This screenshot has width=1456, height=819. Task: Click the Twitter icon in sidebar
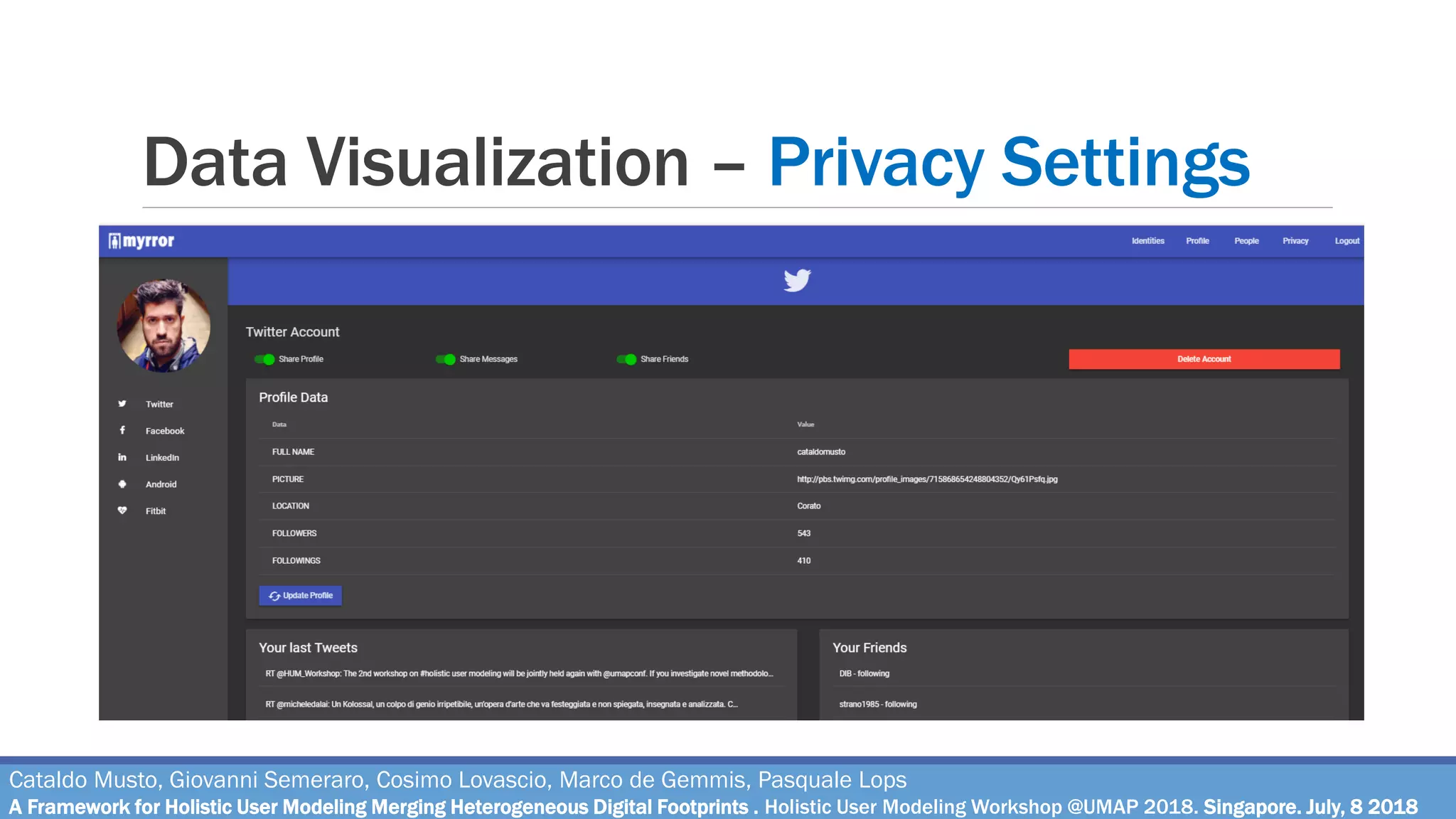122,404
